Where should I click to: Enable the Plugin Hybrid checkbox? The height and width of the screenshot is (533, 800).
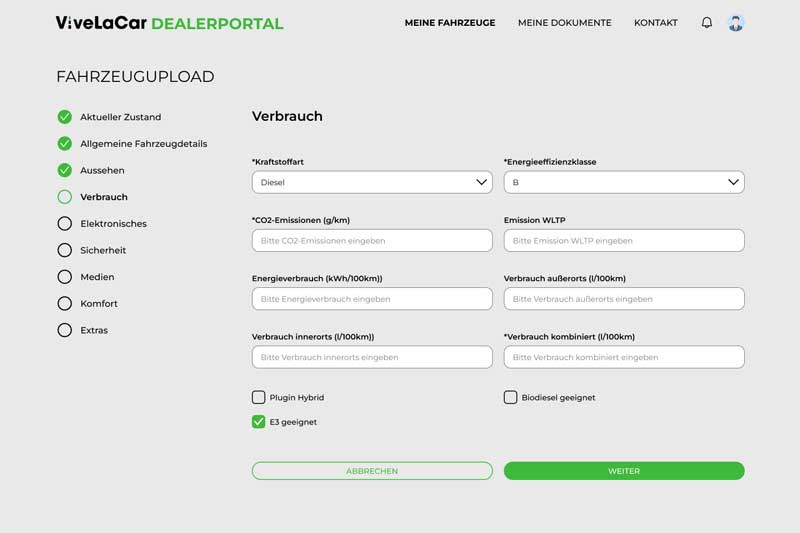tap(259, 397)
